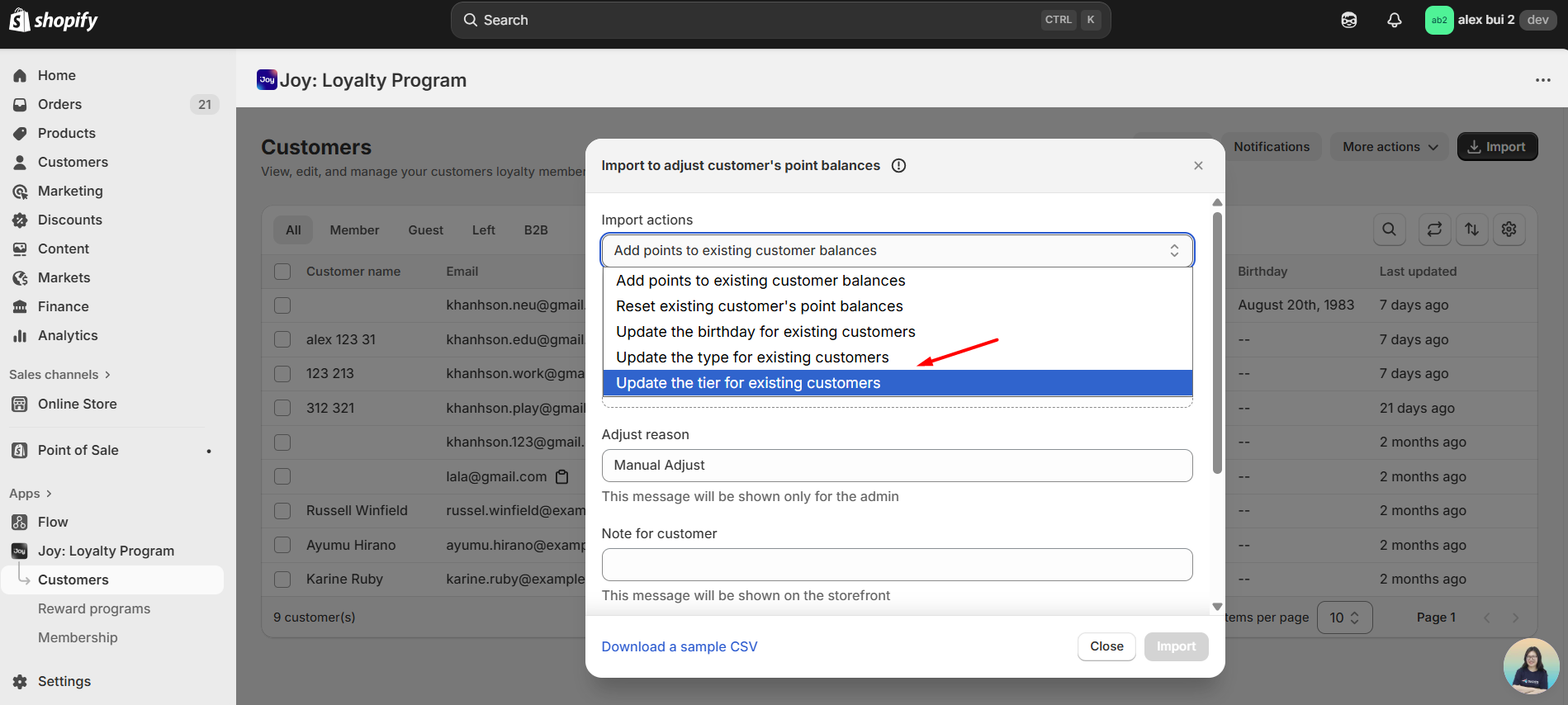Choose 'Update the tier for existing customers' option
Image resolution: width=1568 pixels, height=705 pixels.
coord(747,383)
